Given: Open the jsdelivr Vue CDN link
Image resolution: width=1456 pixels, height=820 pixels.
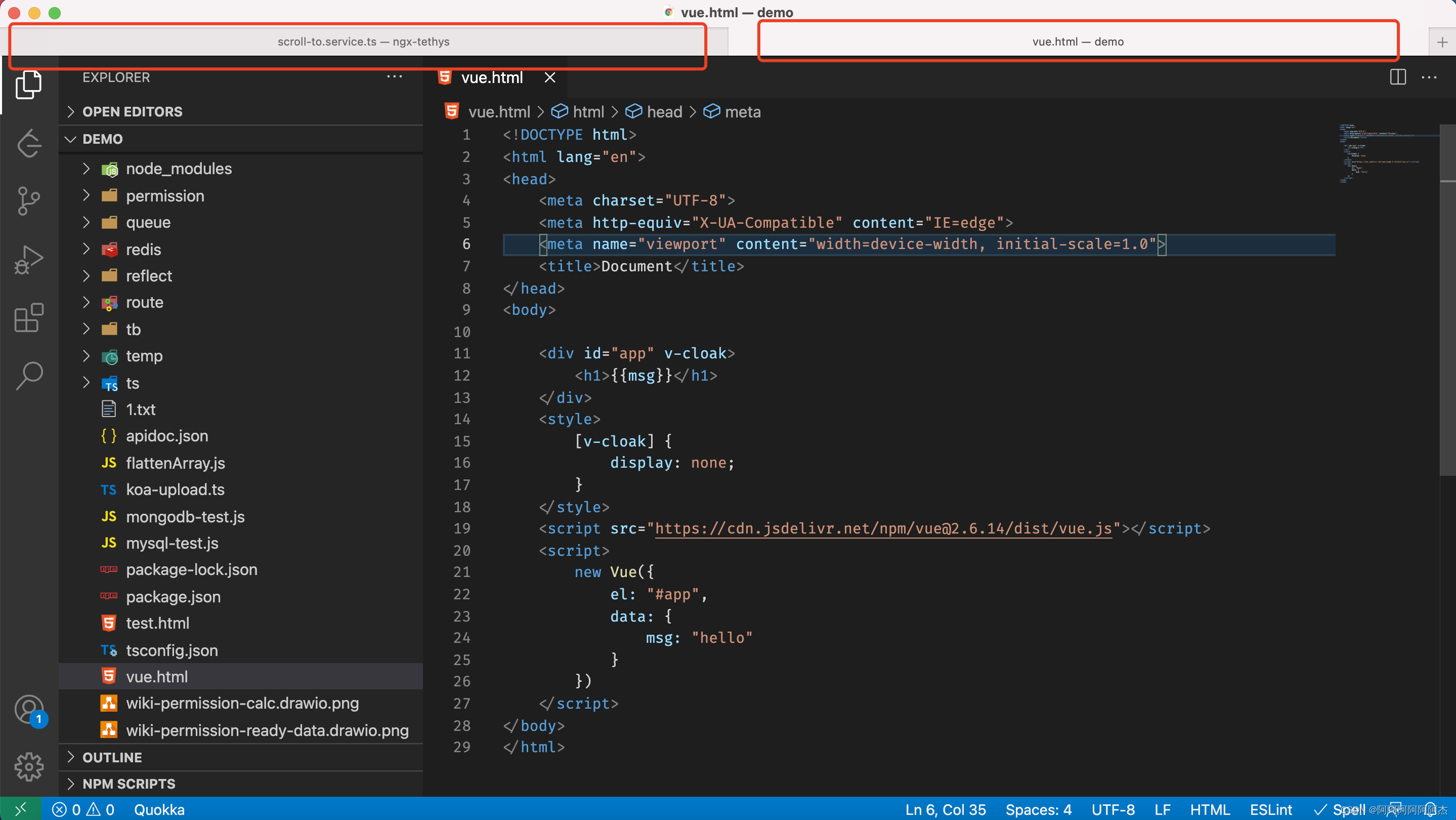Looking at the screenshot, I should click(883, 529).
